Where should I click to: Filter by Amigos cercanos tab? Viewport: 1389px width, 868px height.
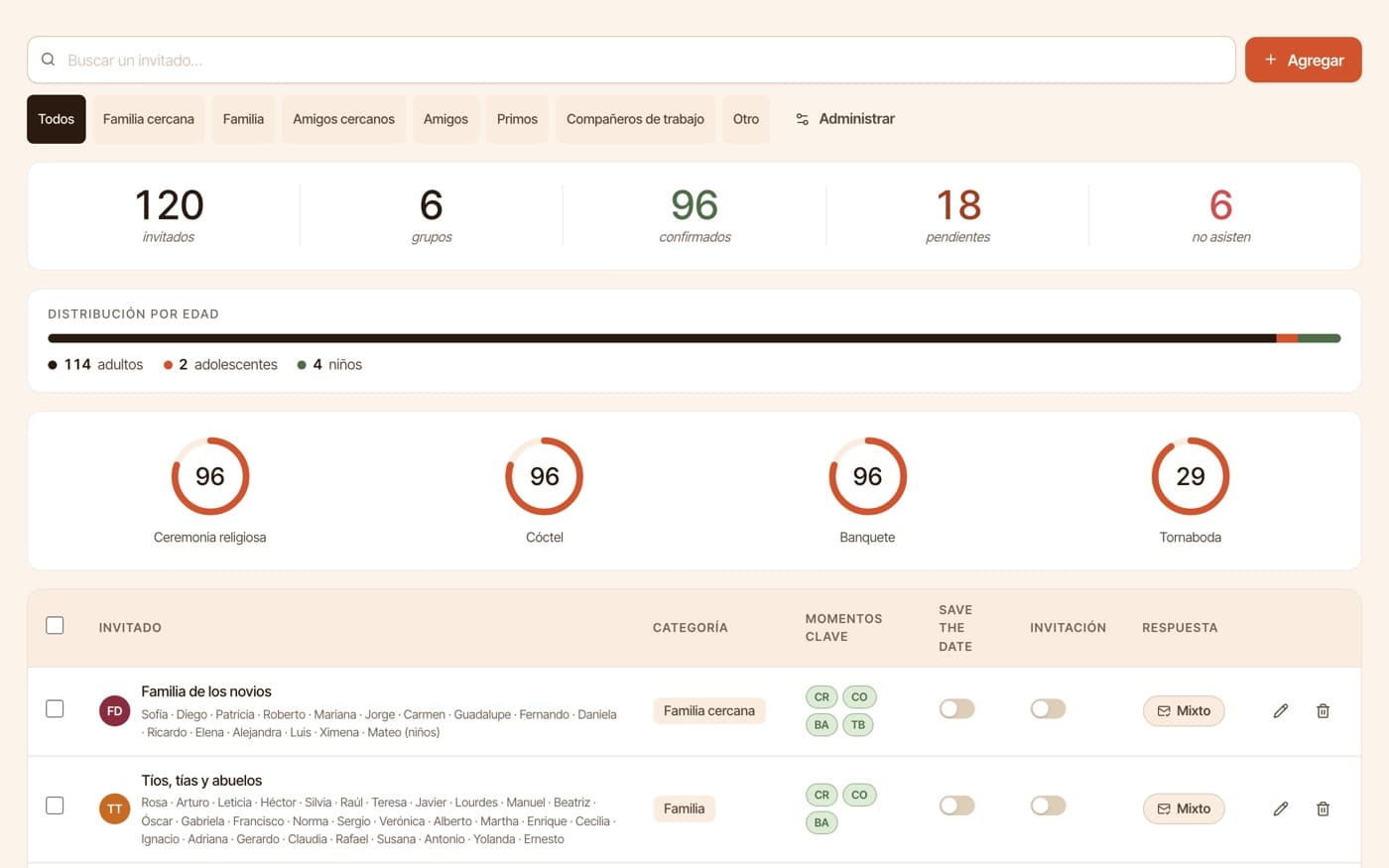click(x=343, y=119)
